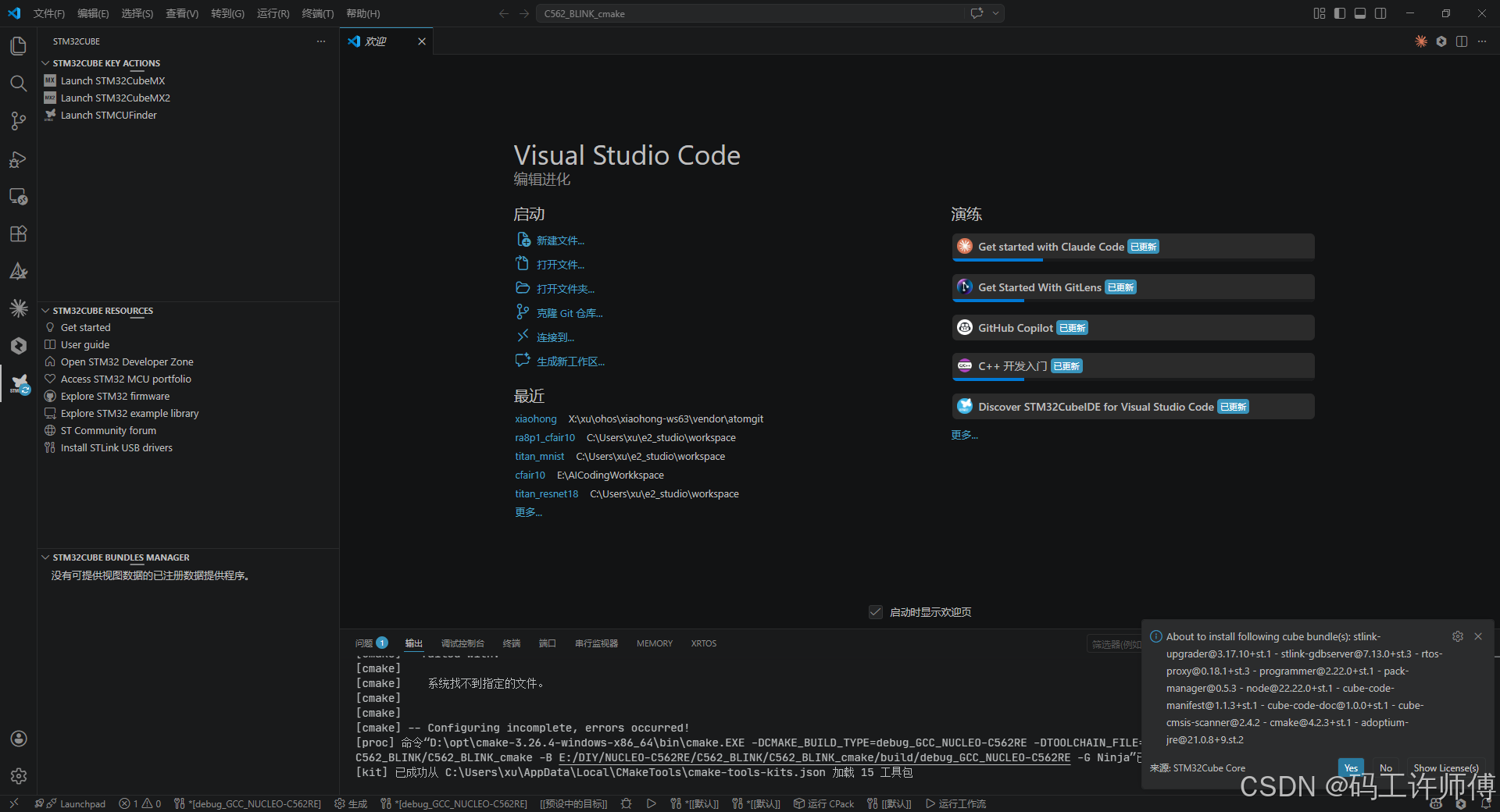Select the STM32Cube butterfly icon in activity bar
This screenshot has width=1500, height=812.
click(x=19, y=383)
